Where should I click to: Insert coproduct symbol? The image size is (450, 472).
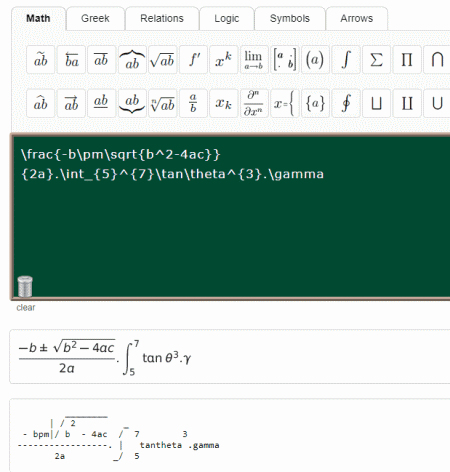407,103
